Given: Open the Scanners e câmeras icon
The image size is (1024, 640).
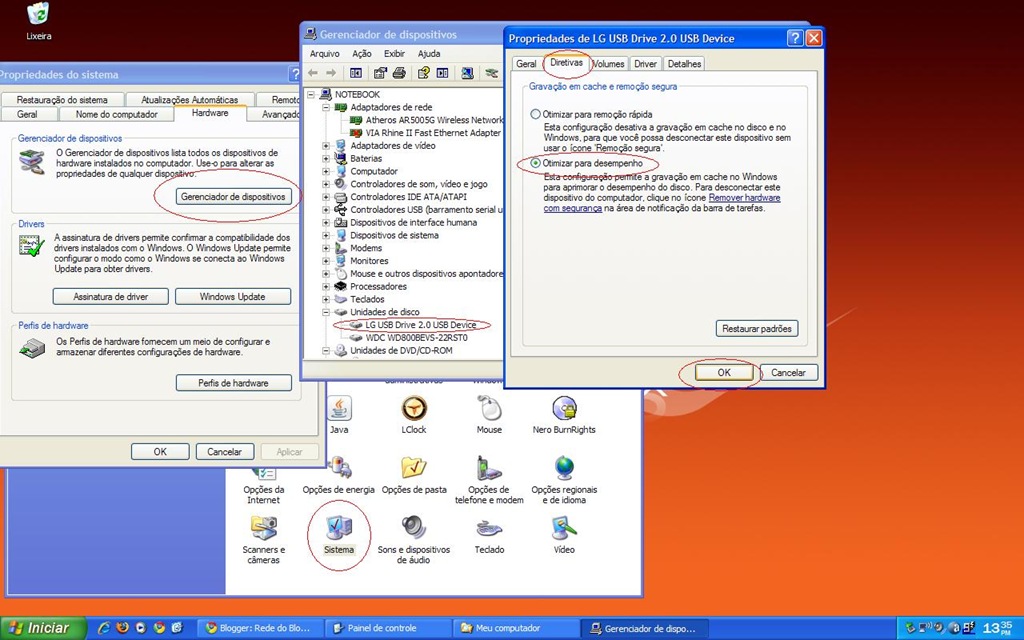Looking at the screenshot, I should 264,540.
